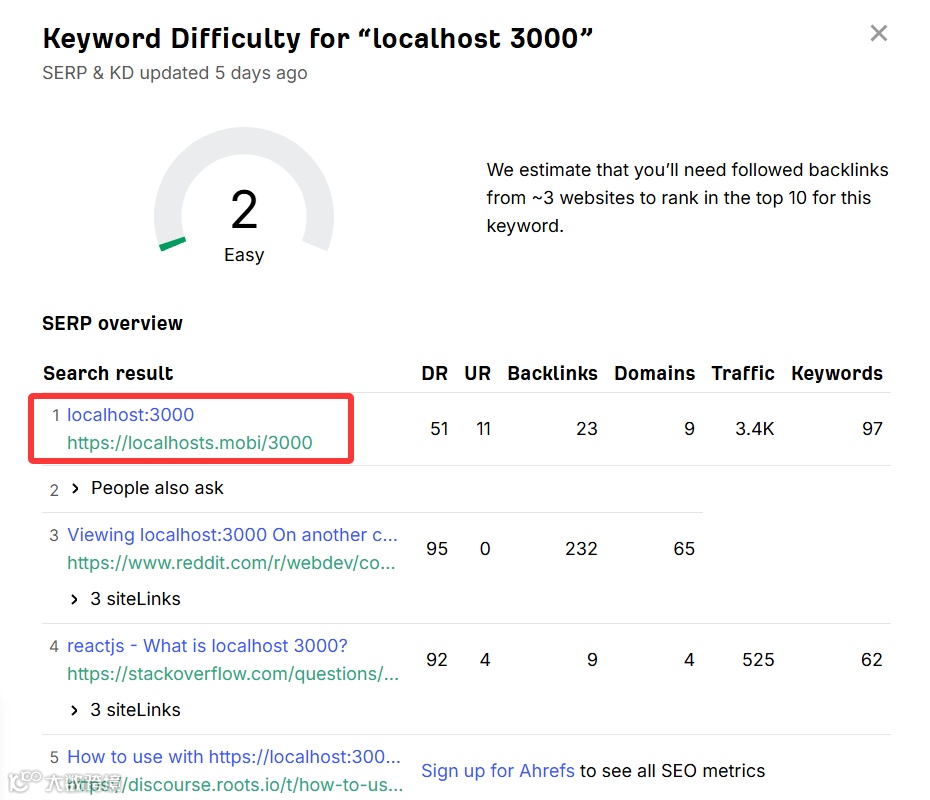The width and height of the screenshot is (930, 800).
Task: Open the stackoverflow.com questions URL
Action: coord(233,674)
